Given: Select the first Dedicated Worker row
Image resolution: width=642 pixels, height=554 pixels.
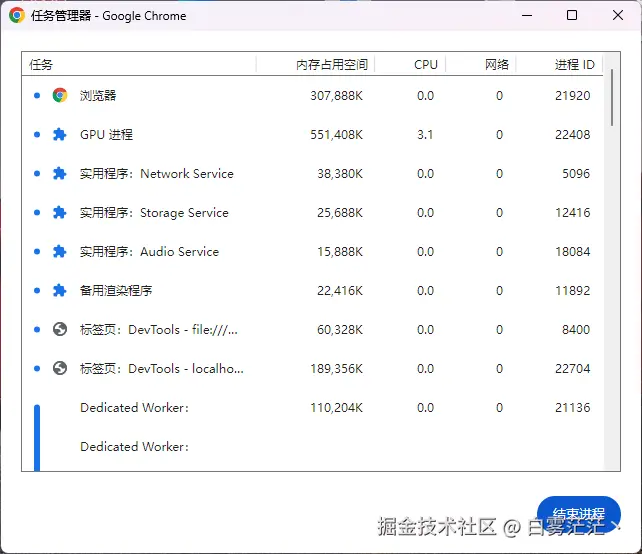Looking at the screenshot, I should 312,407.
